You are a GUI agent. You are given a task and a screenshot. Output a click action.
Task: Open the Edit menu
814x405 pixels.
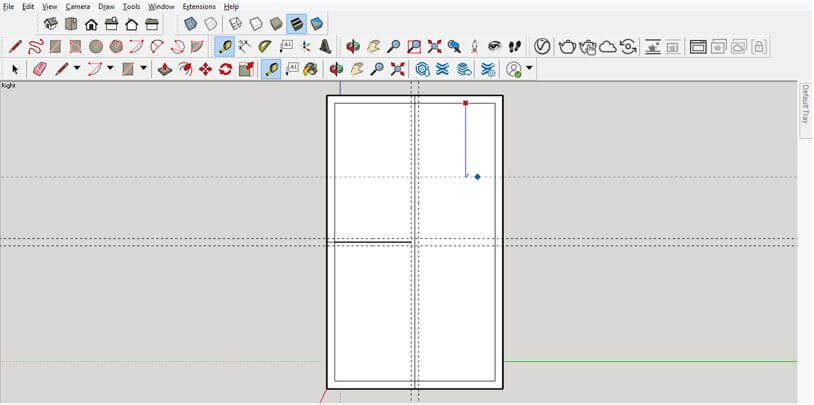click(28, 7)
